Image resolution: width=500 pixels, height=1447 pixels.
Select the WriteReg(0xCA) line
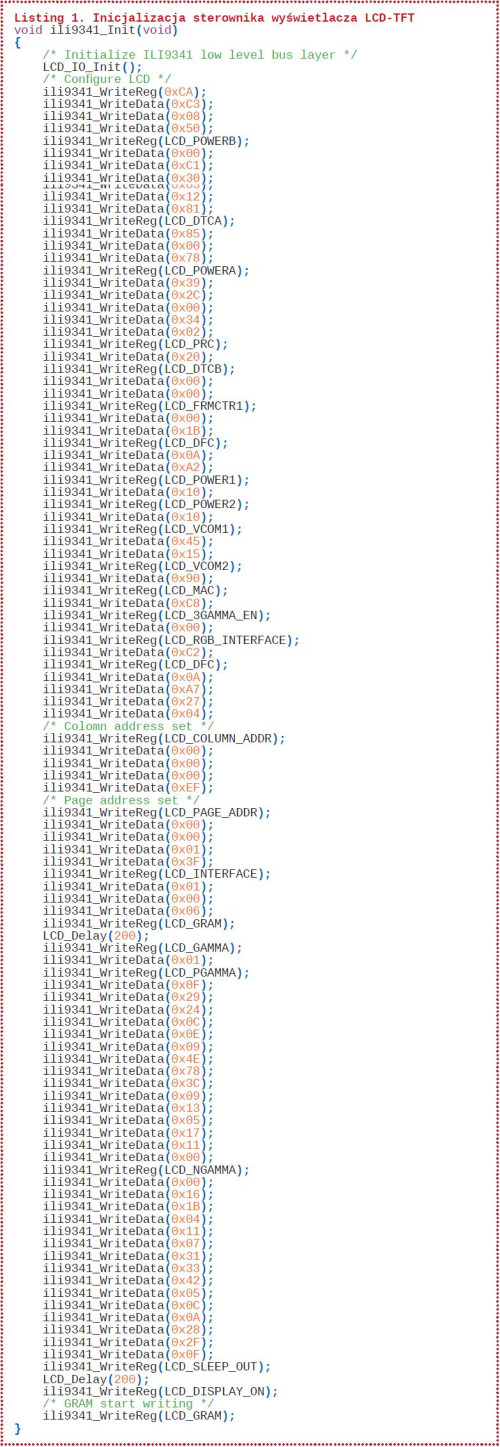point(124,91)
